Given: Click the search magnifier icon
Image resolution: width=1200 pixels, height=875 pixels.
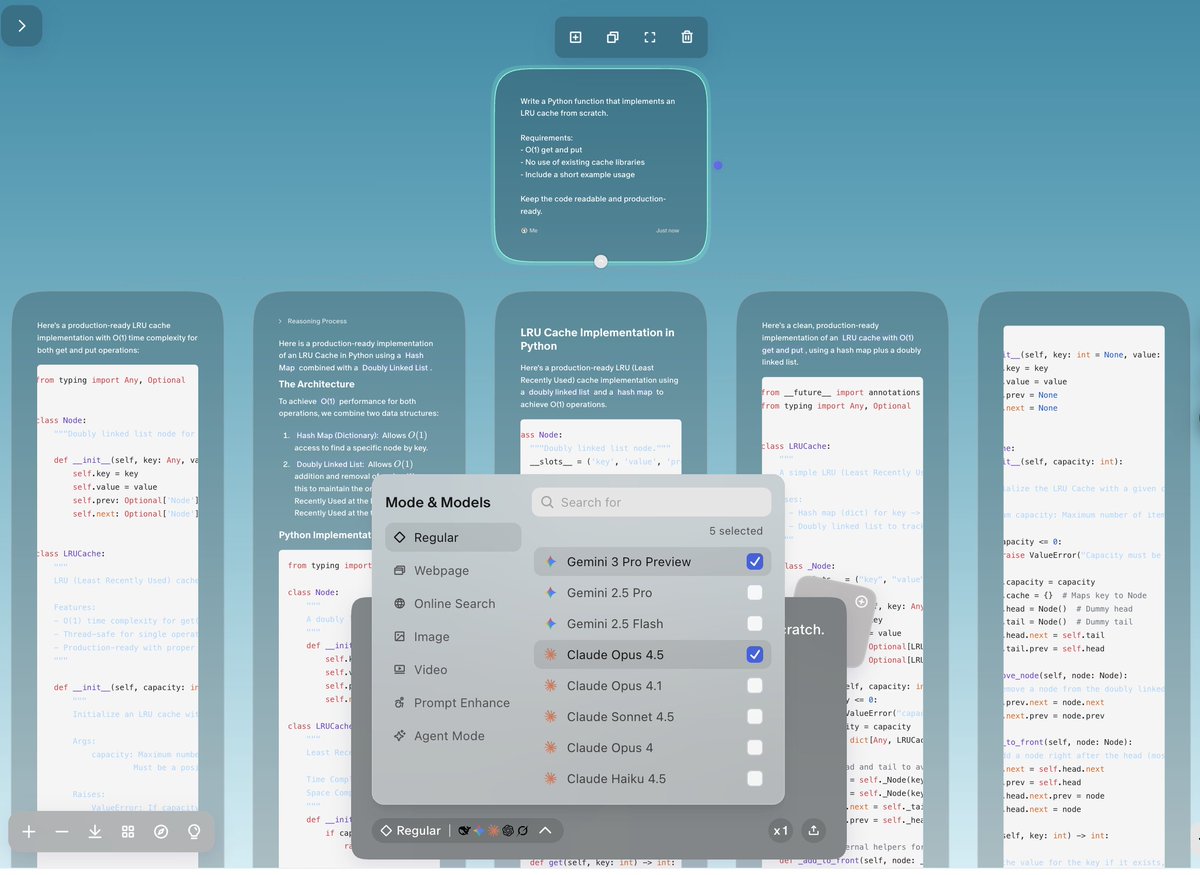Looking at the screenshot, I should [548, 502].
